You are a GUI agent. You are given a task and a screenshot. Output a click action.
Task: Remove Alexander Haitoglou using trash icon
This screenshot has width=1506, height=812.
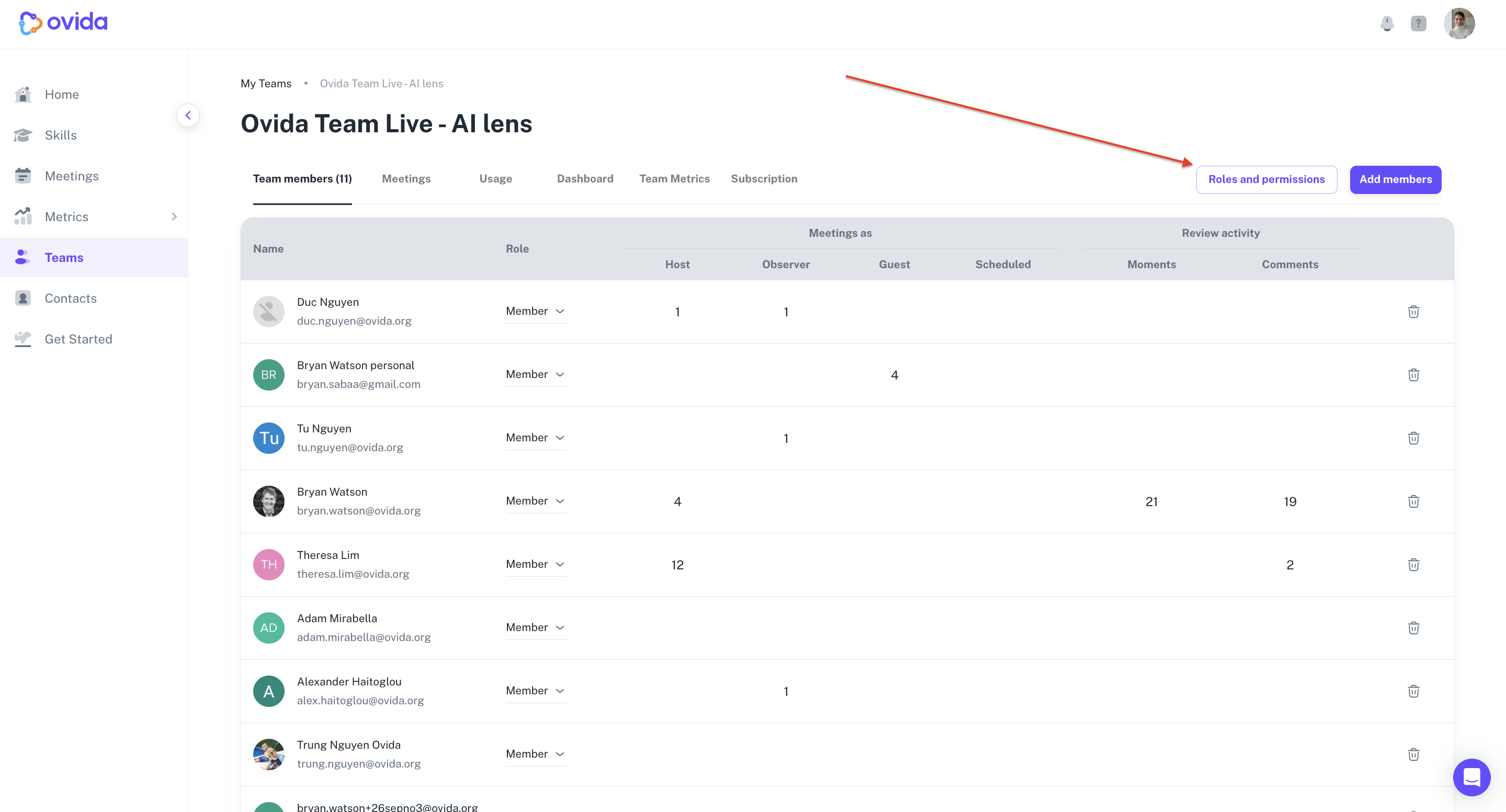coord(1413,691)
